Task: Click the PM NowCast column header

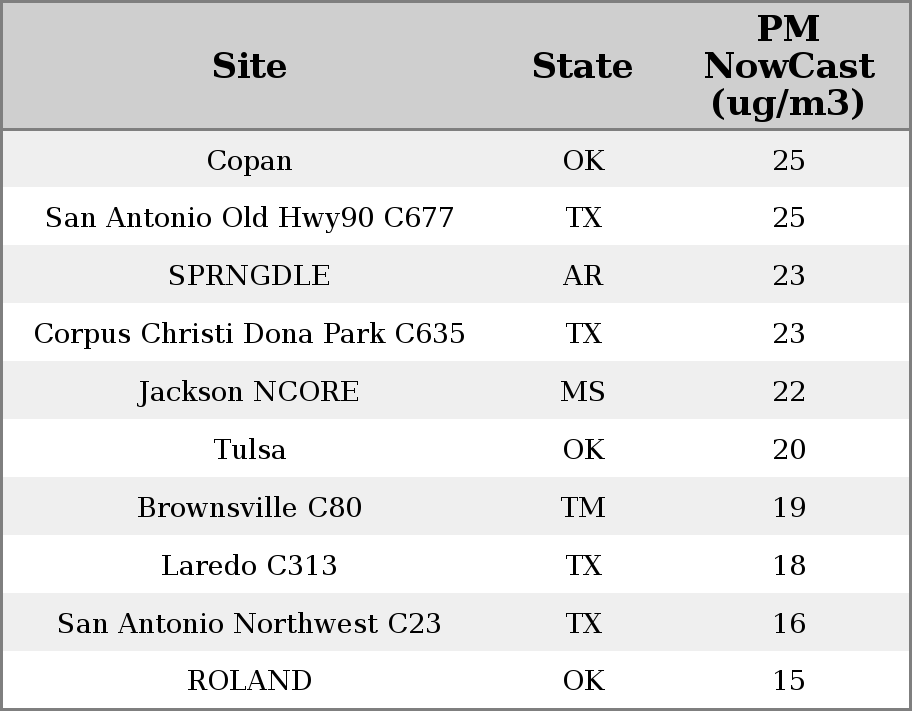Action: tap(788, 66)
